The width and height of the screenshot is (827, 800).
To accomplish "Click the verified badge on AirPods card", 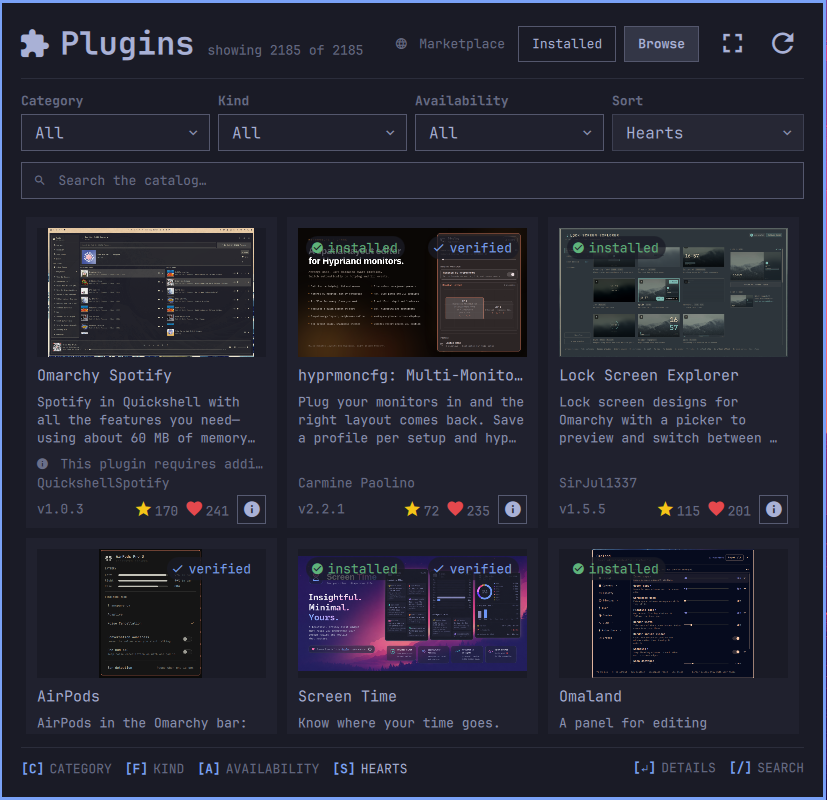I will (x=211, y=569).
